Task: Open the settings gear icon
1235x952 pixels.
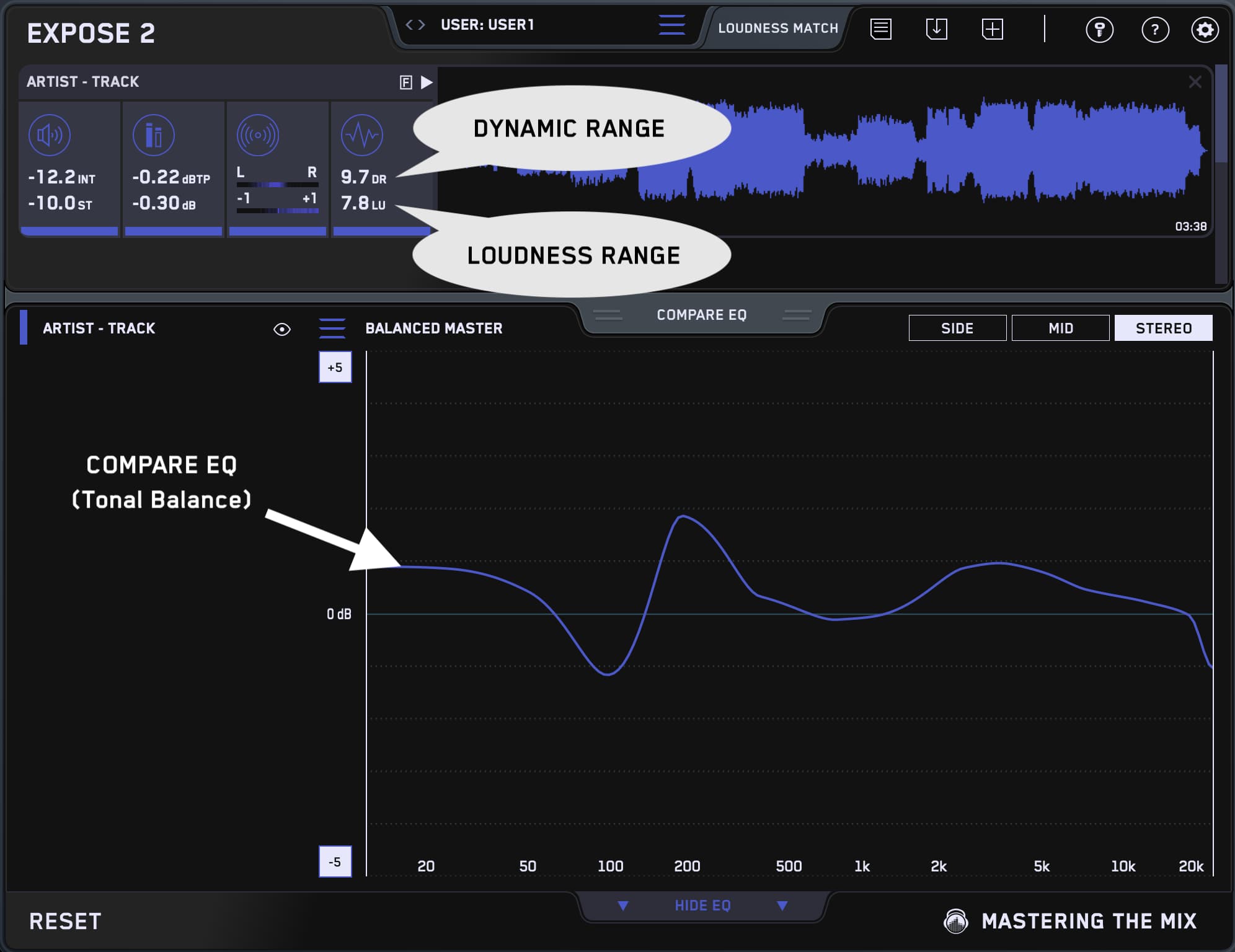Action: coord(1205,30)
